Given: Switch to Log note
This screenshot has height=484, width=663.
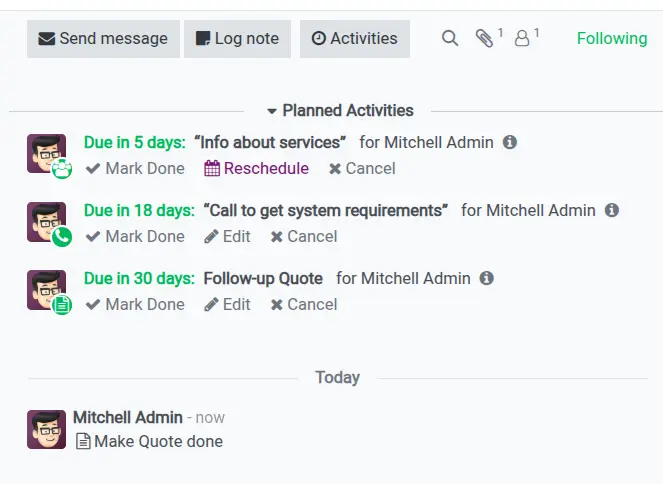Looking at the screenshot, I should pos(237,39).
